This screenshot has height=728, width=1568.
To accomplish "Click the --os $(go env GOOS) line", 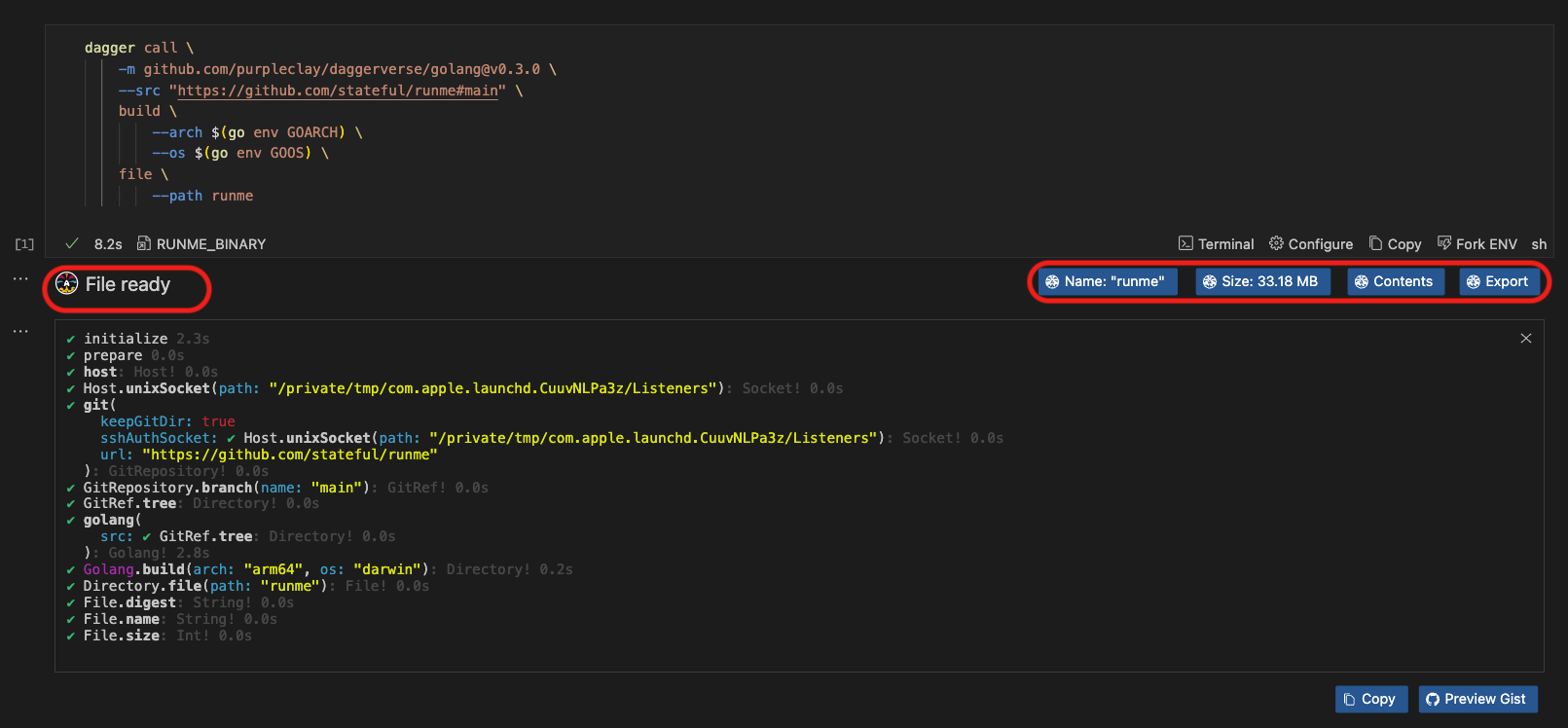I will (240, 153).
